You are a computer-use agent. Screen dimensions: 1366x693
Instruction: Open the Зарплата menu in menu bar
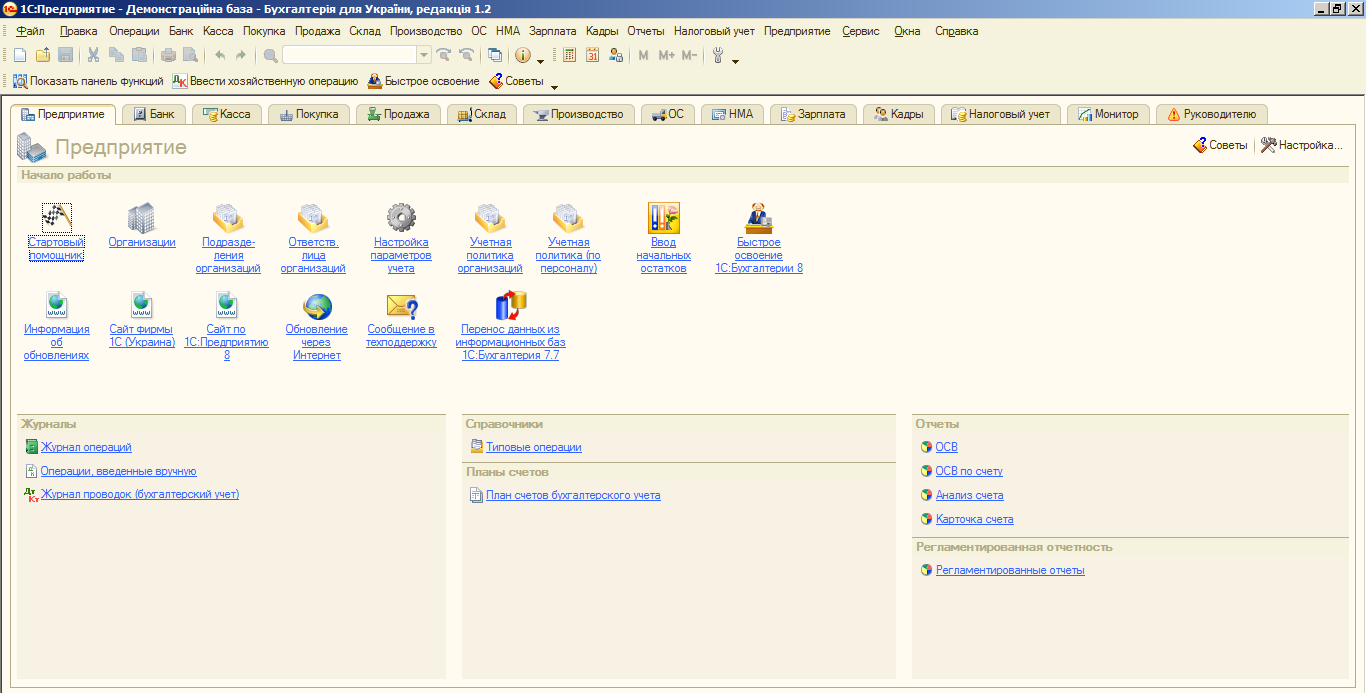(552, 31)
